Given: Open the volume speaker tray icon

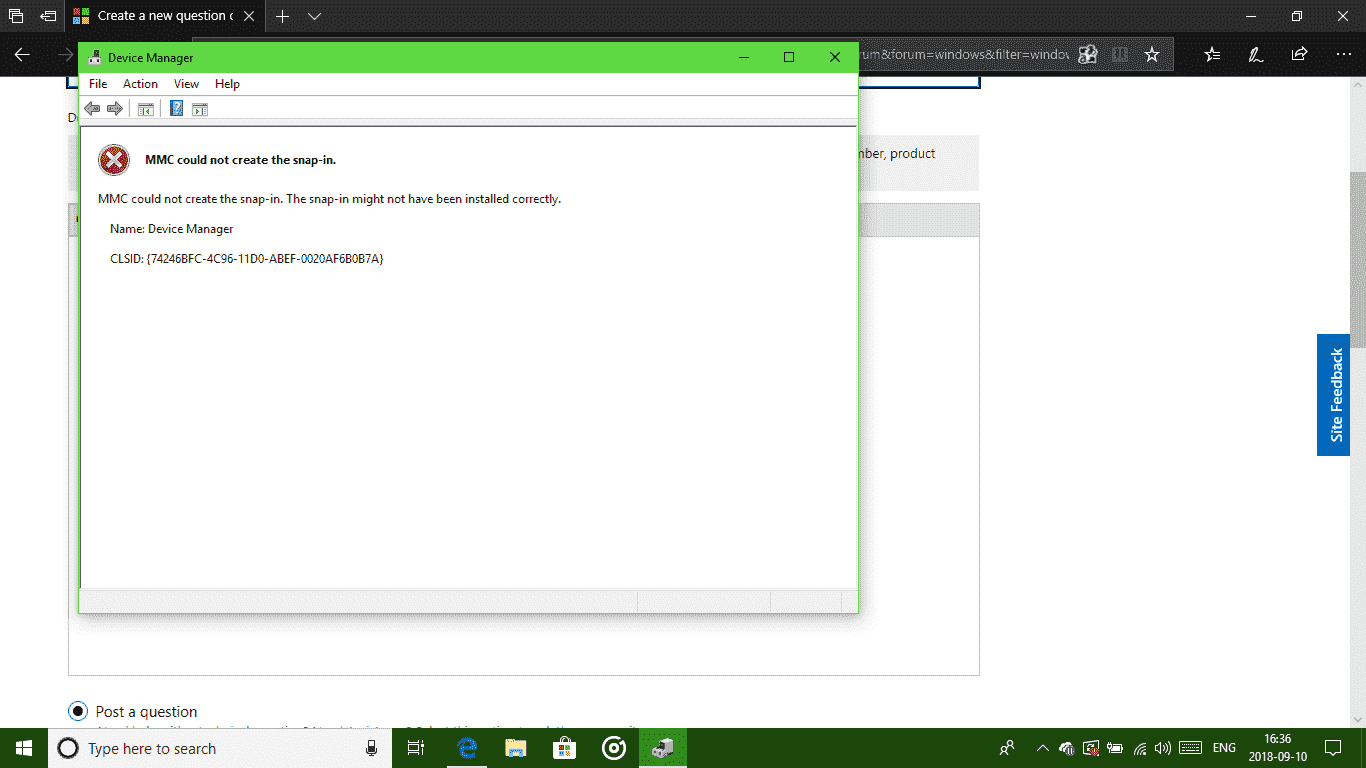Looking at the screenshot, I should coord(1163,748).
